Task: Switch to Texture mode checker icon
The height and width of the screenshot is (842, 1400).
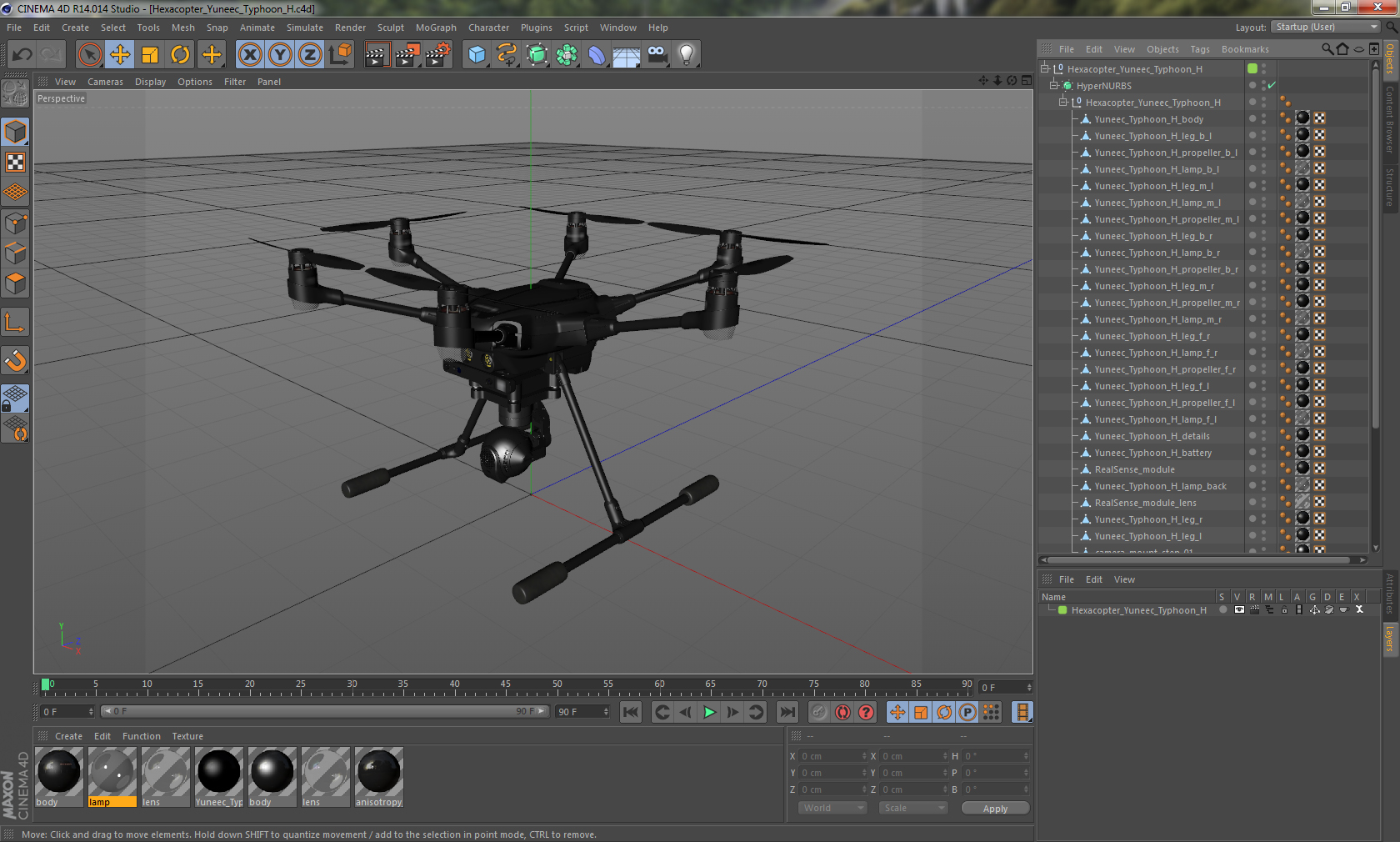Action: tap(15, 163)
